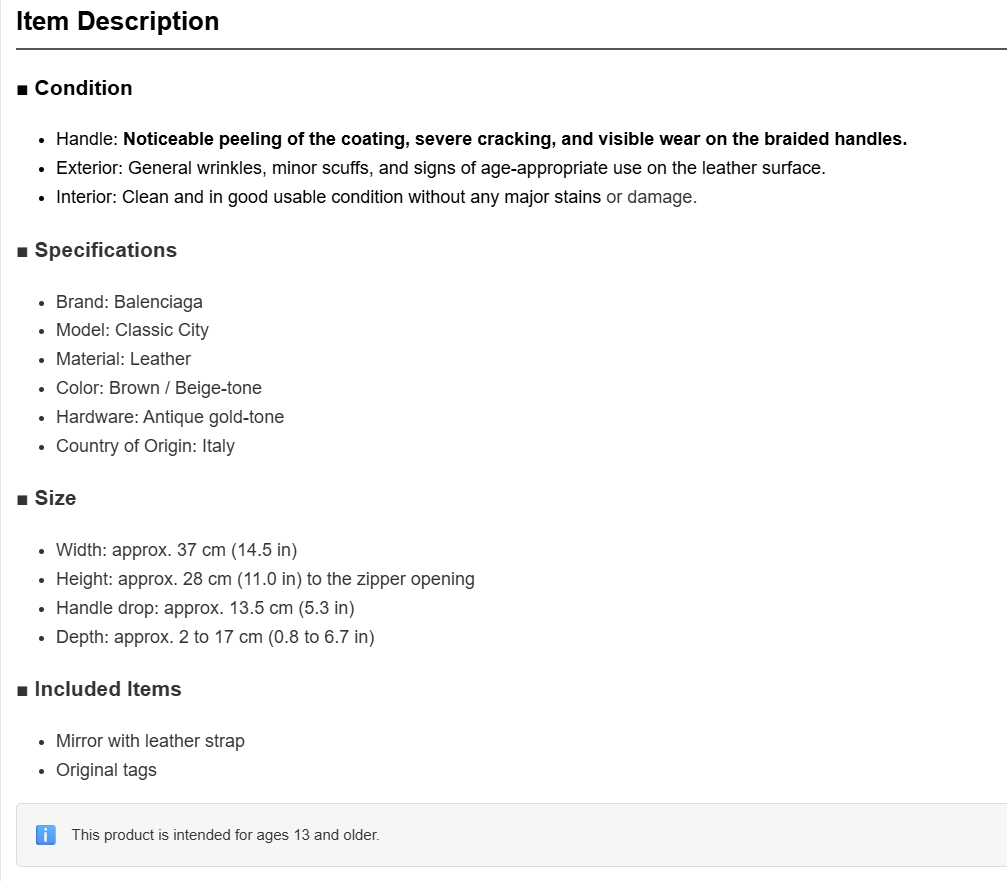Click the Item Description heading
This screenshot has width=1007, height=881.
118,21
